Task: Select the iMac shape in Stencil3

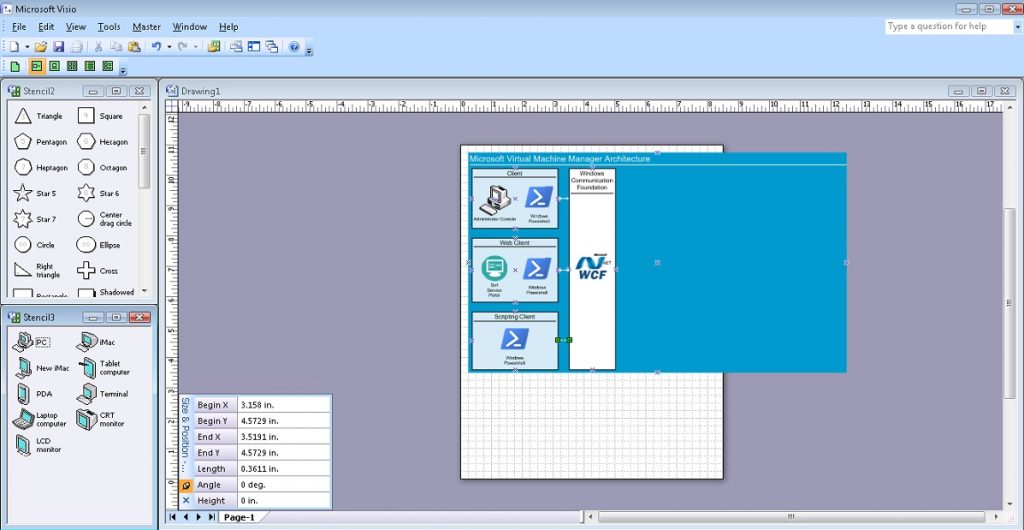Action: [x=97, y=342]
